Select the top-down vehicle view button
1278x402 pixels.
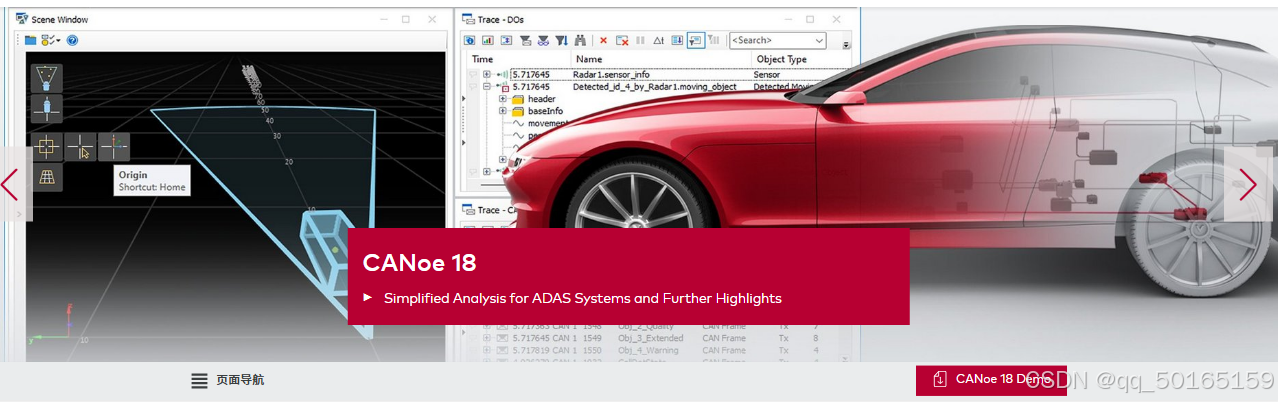47,109
